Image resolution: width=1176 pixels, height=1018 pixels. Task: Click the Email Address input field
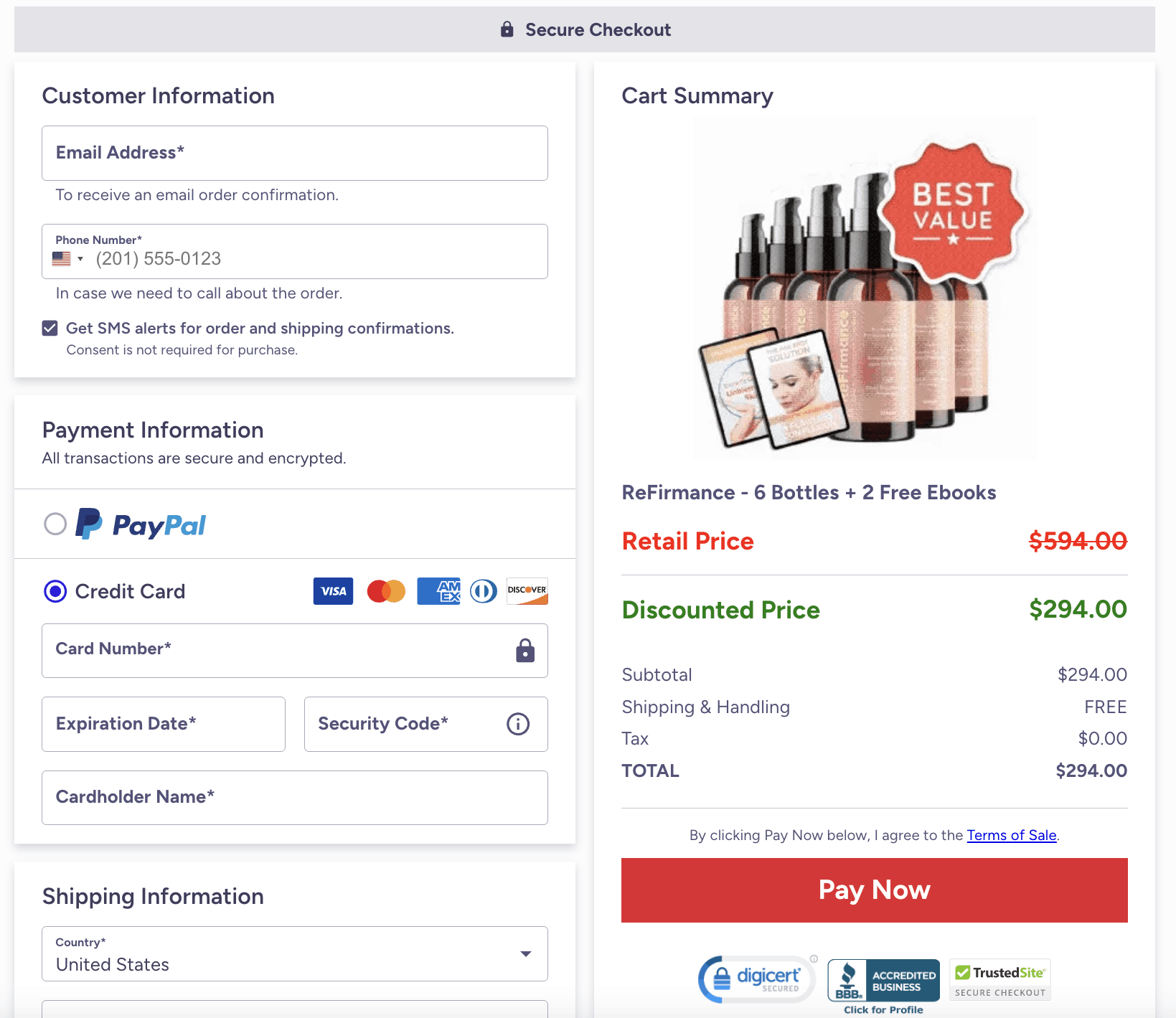(x=294, y=153)
